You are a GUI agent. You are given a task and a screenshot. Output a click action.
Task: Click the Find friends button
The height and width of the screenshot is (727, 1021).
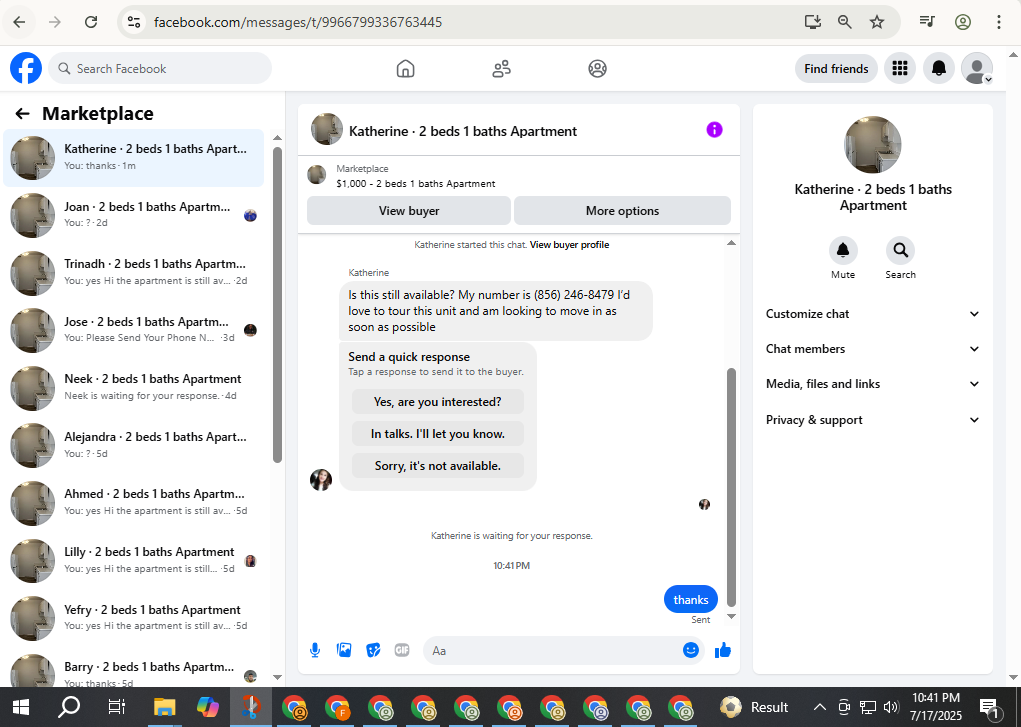point(836,68)
